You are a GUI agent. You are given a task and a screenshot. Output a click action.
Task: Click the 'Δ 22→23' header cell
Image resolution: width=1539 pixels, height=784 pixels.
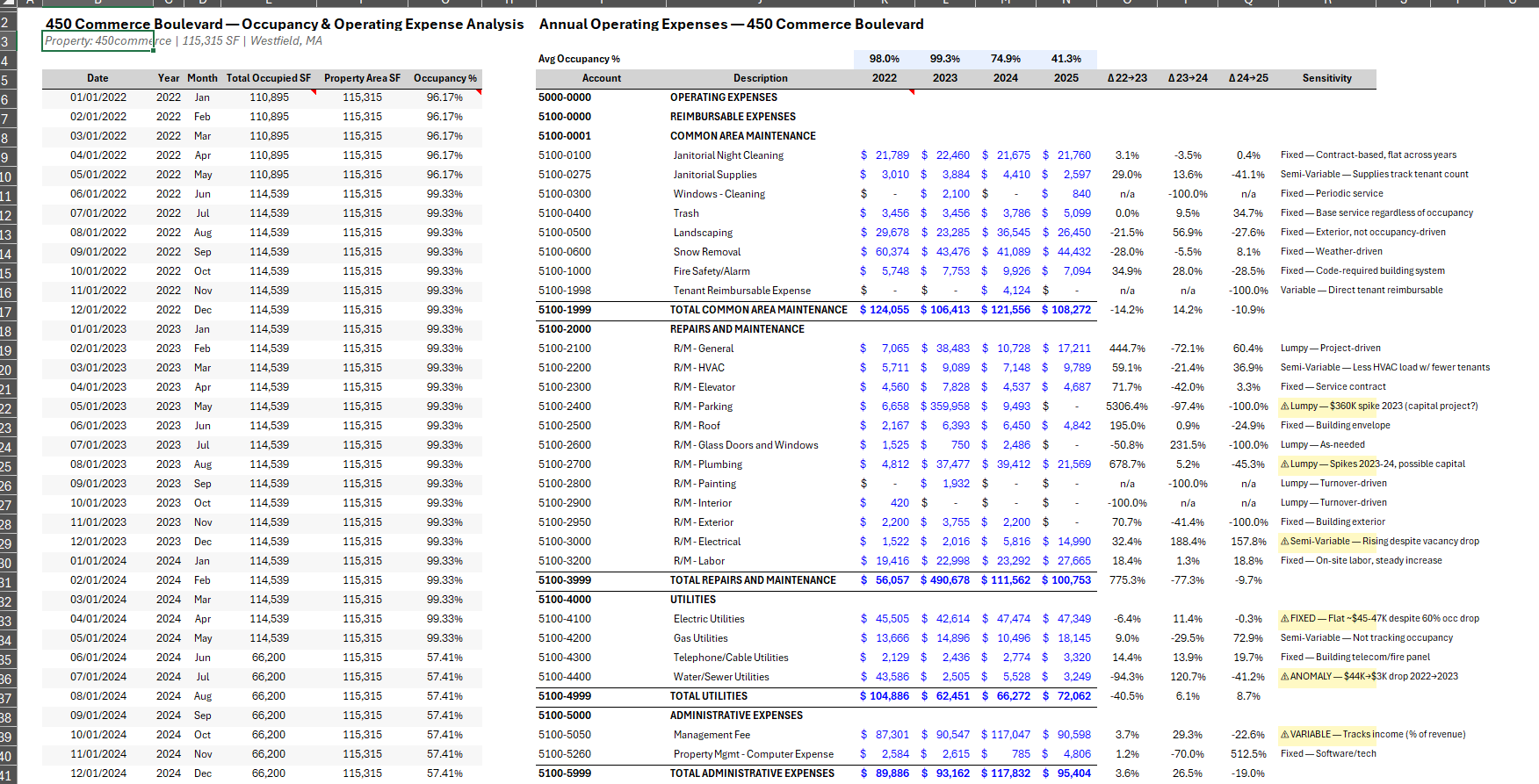click(x=1127, y=78)
